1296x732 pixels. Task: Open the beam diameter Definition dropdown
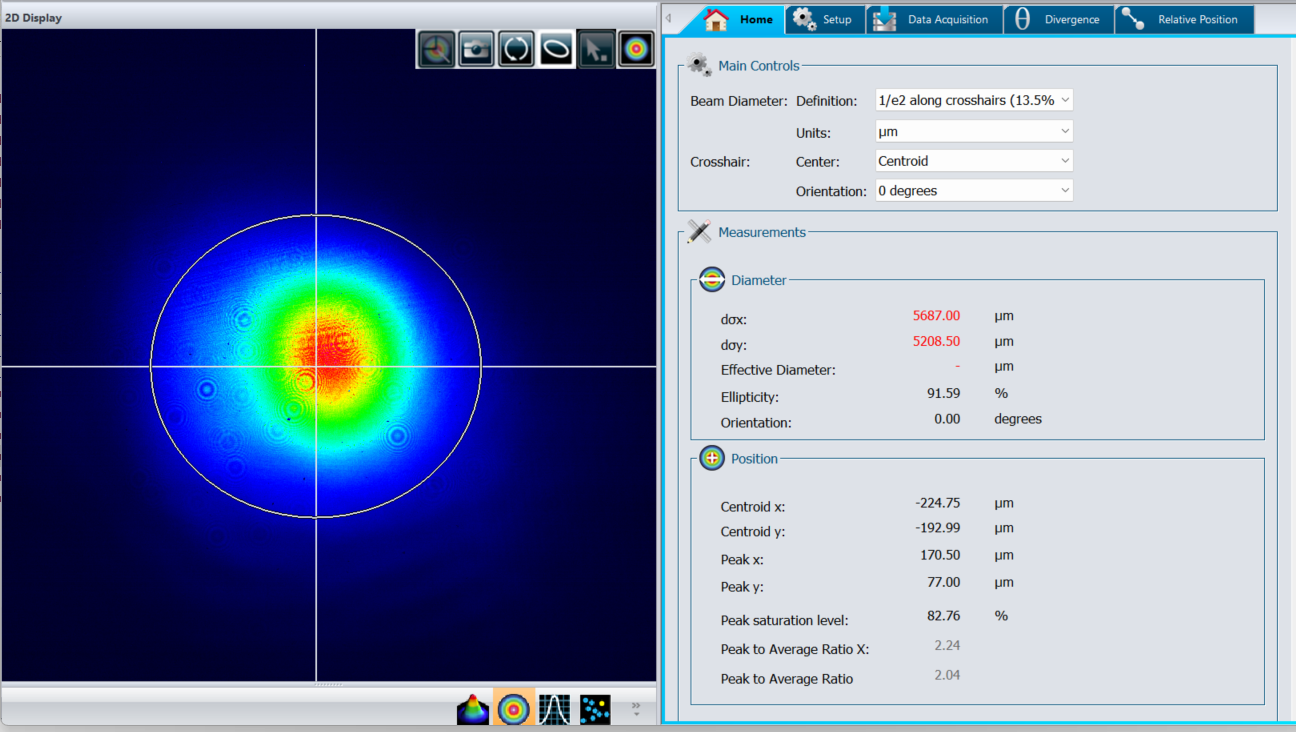(x=973, y=101)
